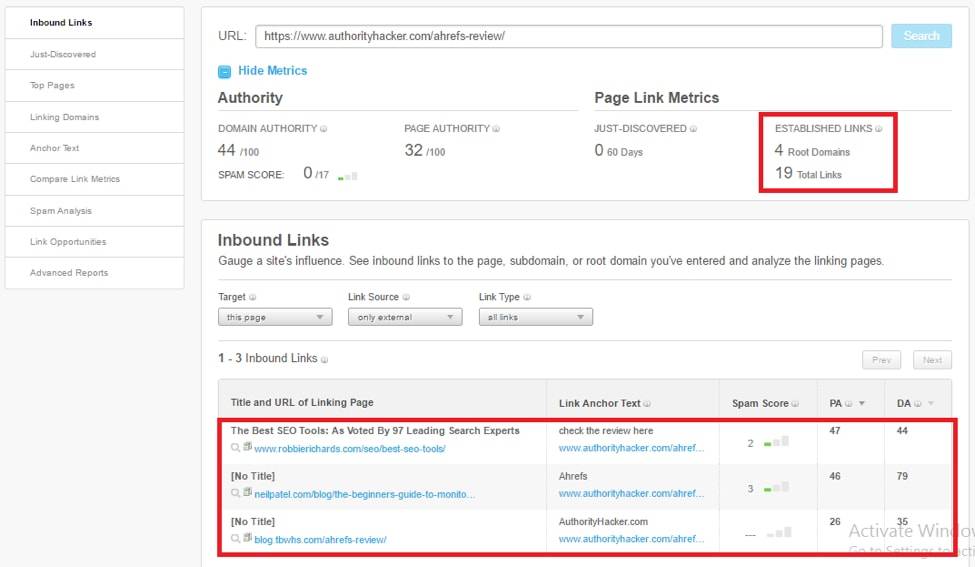Click magnifier icon for robbierichards.com row
Image resolution: width=975 pixels, height=567 pixels.
pyautogui.click(x=235, y=448)
